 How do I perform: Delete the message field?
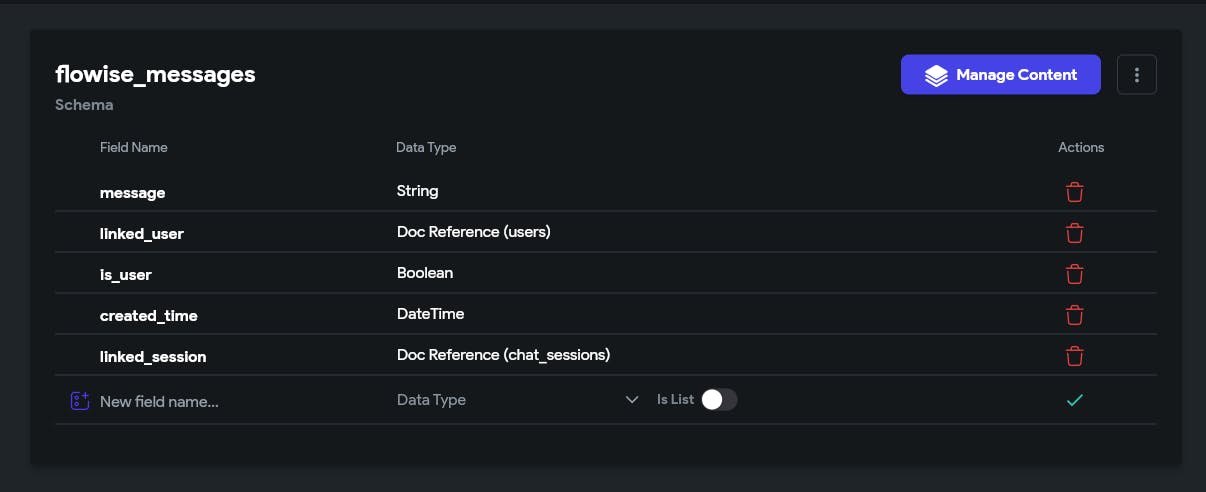1074,192
